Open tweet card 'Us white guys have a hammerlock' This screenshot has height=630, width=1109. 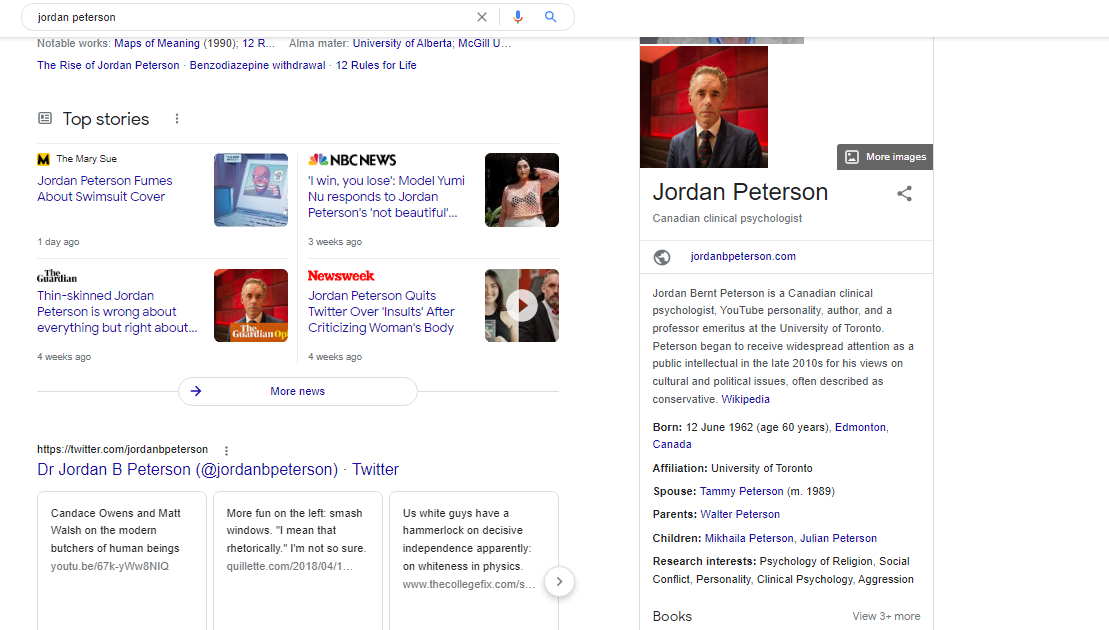point(474,560)
